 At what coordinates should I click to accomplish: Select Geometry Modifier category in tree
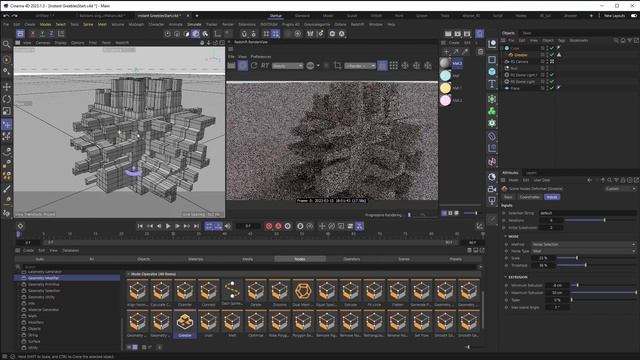67,278
